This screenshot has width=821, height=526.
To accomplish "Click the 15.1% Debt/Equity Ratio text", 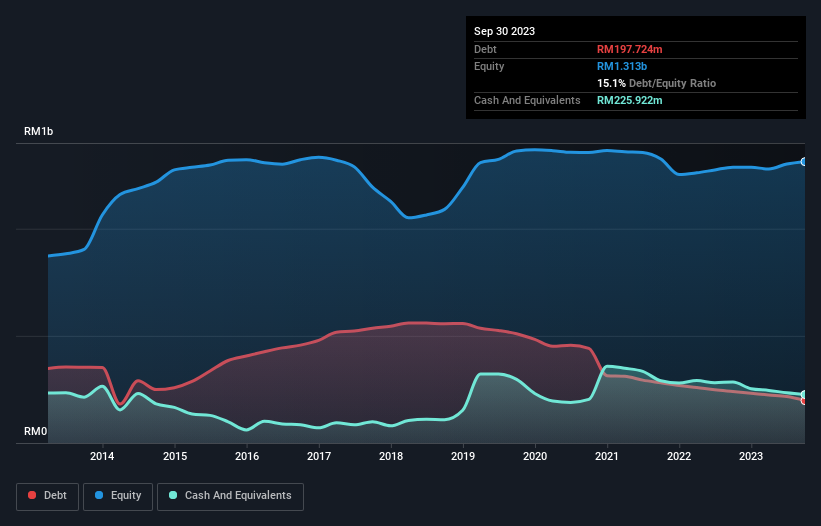I will coord(656,83).
